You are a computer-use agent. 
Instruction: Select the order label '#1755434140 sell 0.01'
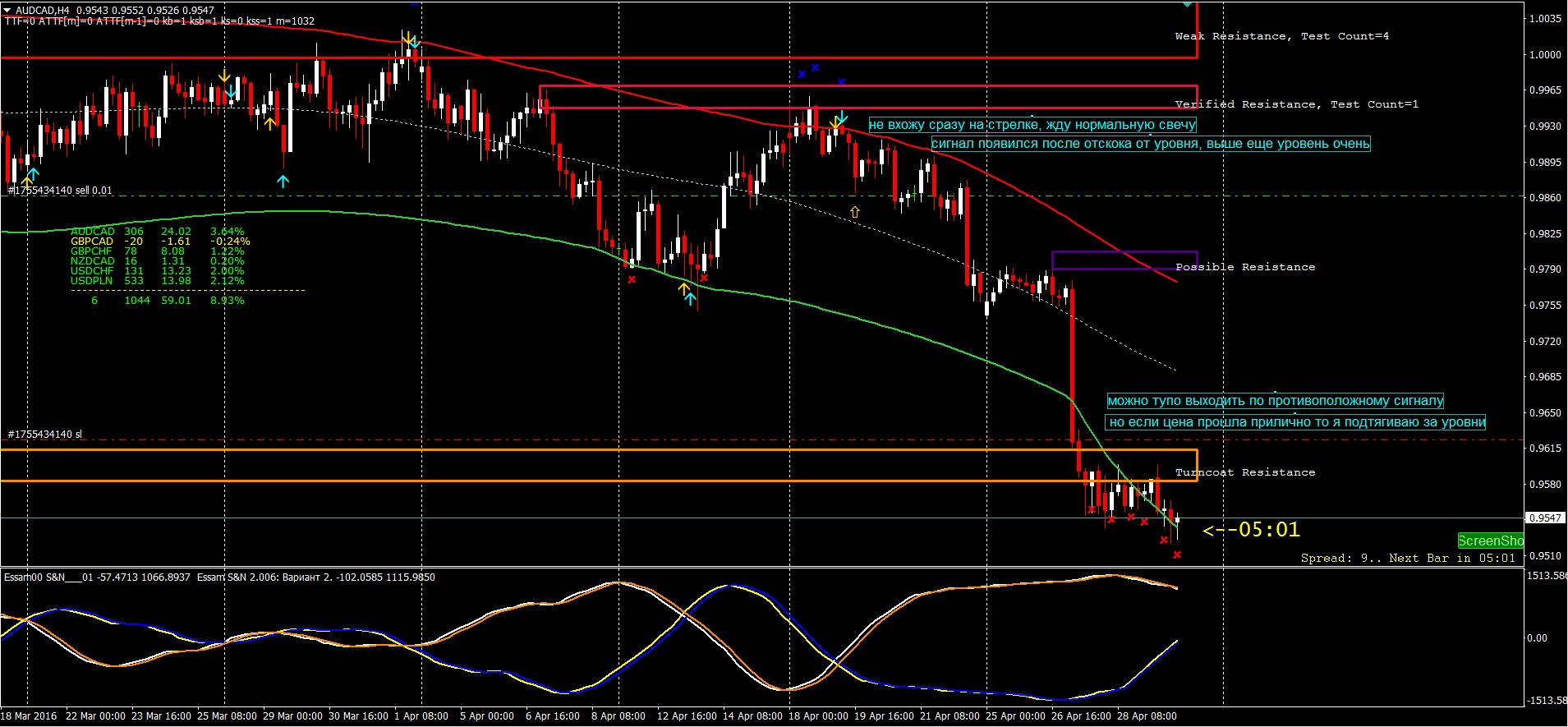click(60, 191)
